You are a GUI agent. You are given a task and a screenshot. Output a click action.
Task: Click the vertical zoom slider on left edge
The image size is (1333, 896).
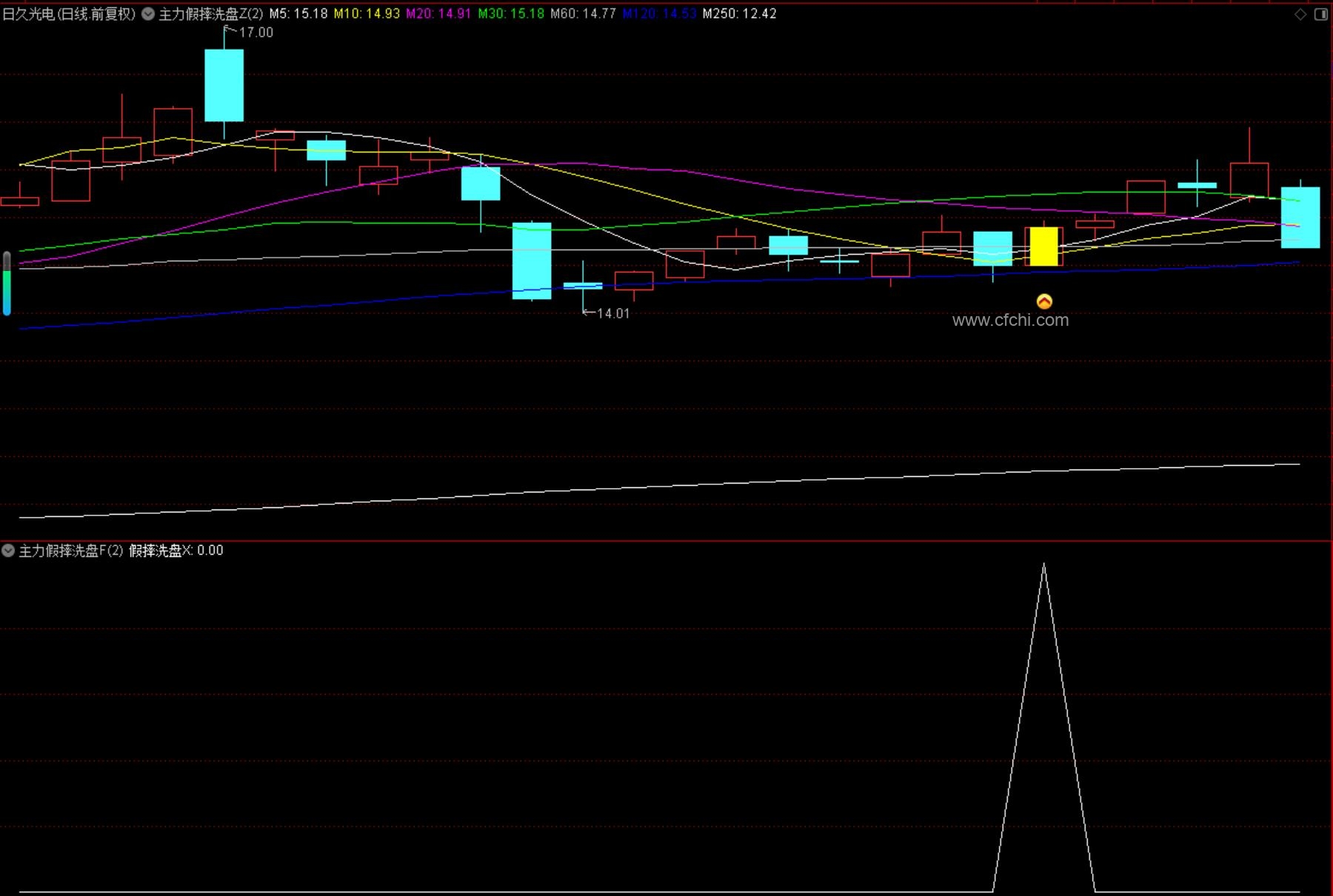[7, 284]
